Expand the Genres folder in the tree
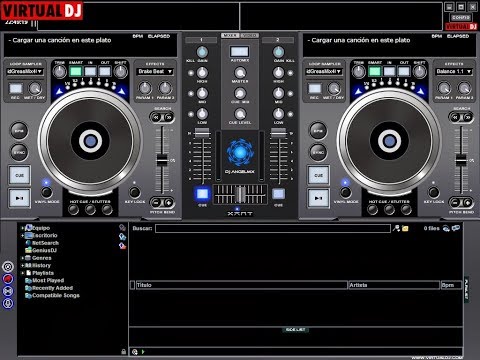 [22, 258]
